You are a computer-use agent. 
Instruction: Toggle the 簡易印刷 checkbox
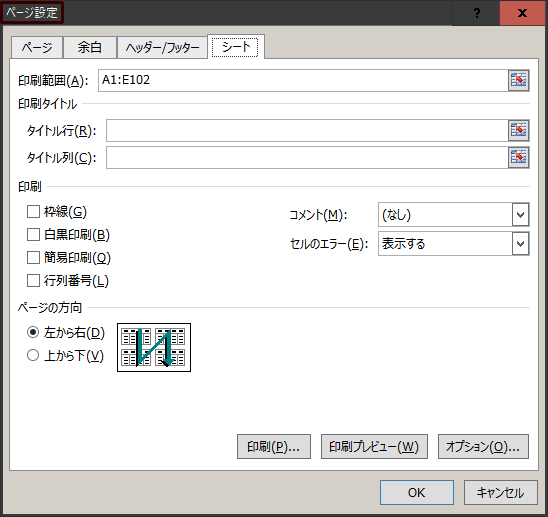pos(33,258)
